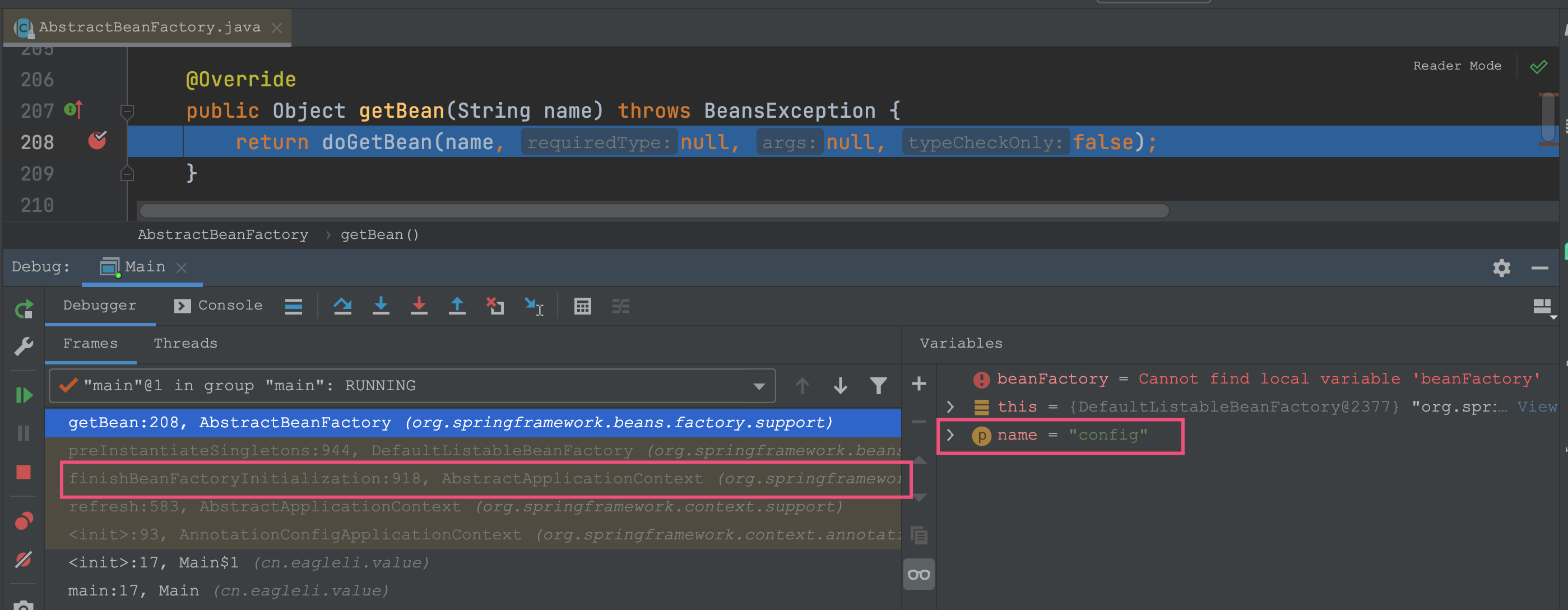Viewport: 1568px width, 610px height.
Task: Select the refresh:583 stack frame
Action: (473, 506)
